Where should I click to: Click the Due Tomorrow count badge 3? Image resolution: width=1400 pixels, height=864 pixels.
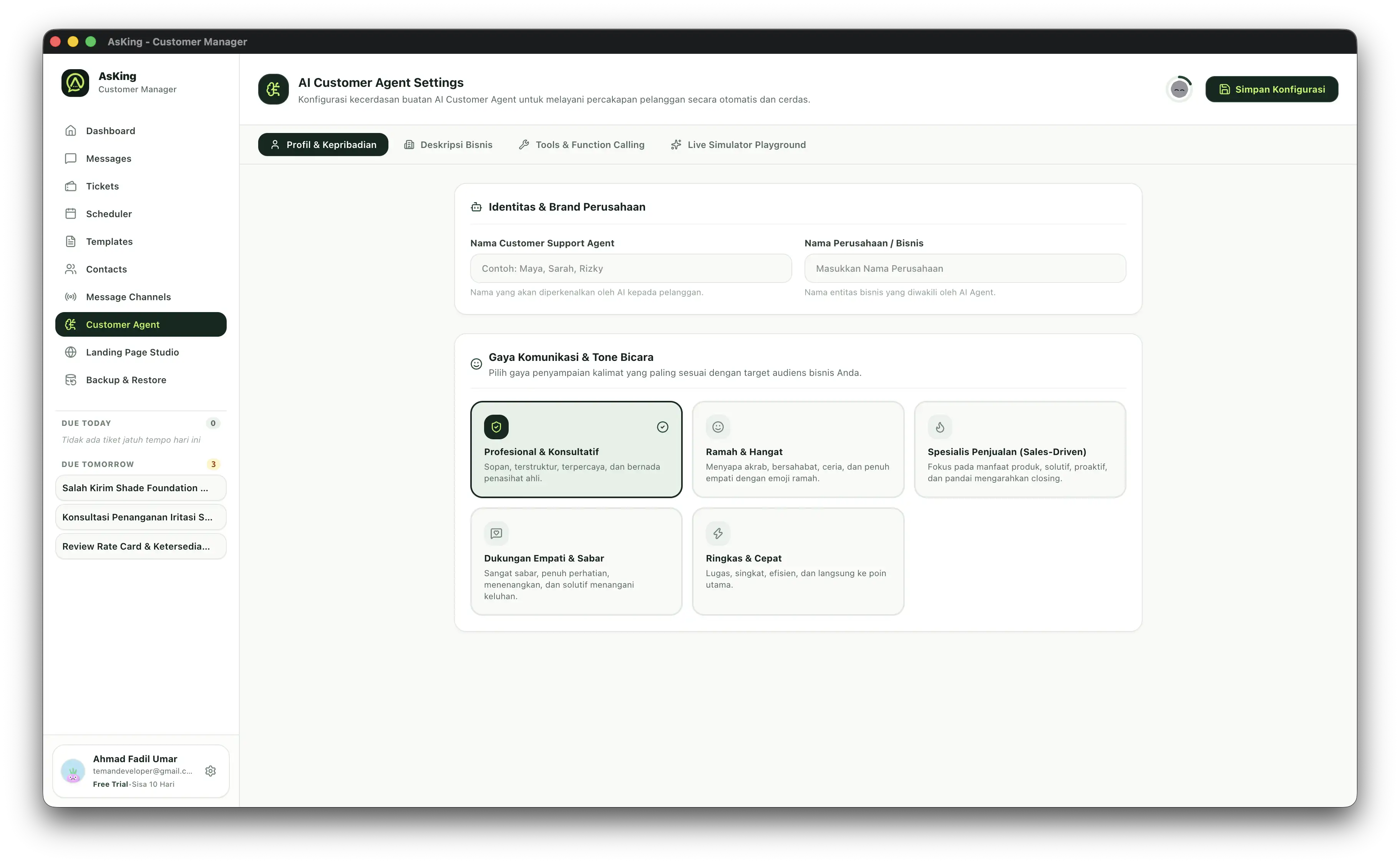coord(213,465)
